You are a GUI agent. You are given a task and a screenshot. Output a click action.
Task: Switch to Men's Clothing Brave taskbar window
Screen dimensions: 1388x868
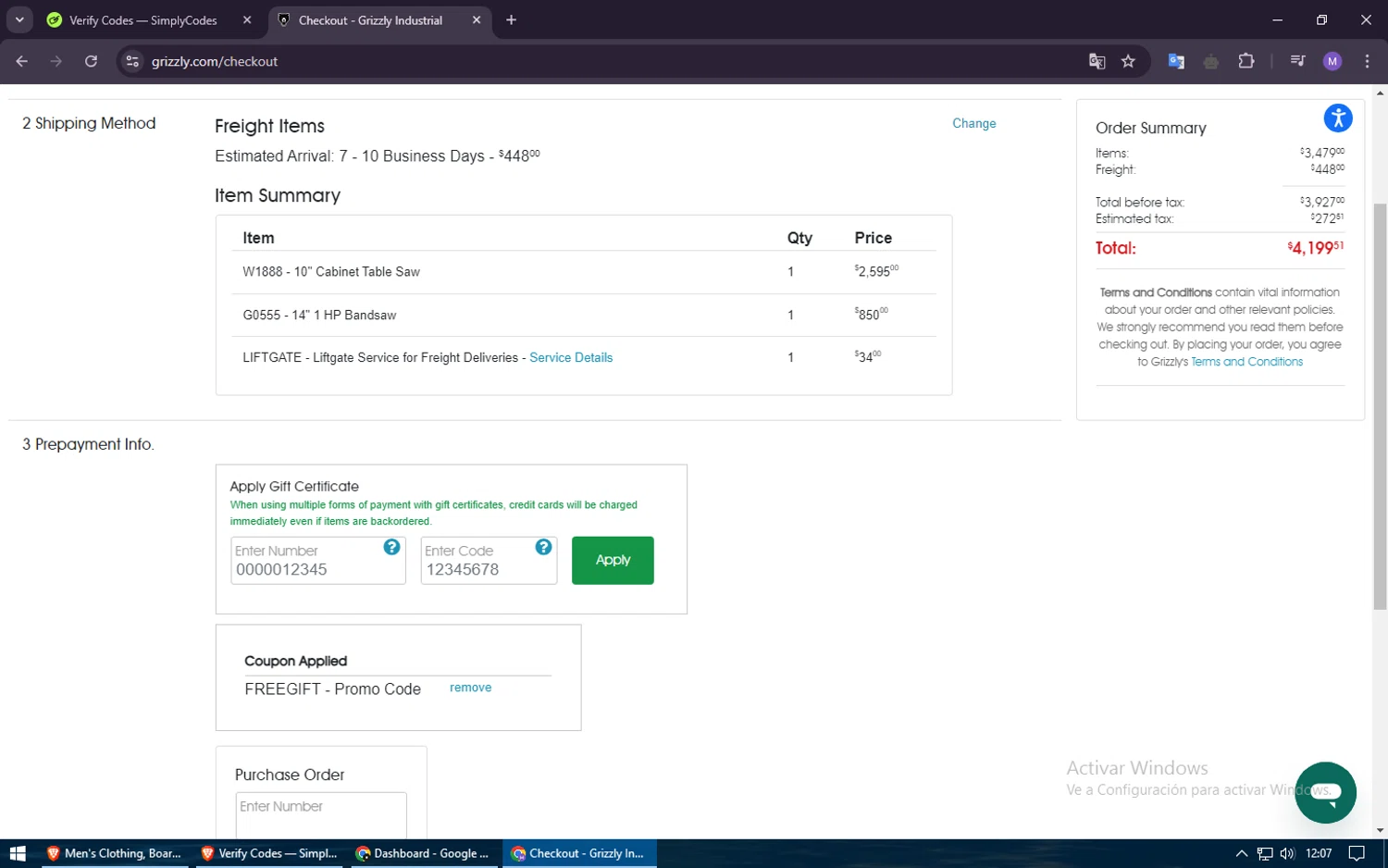(114, 853)
